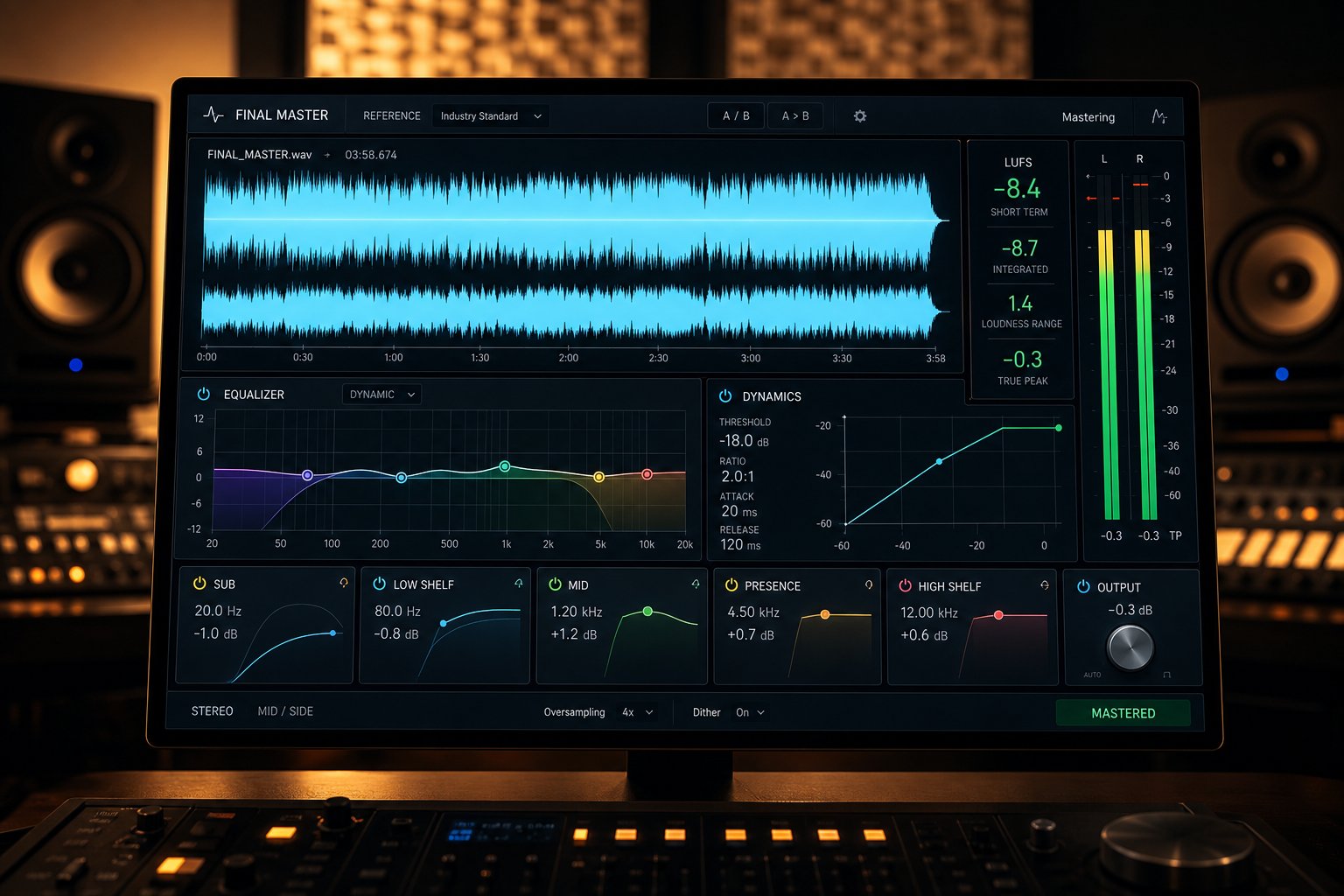Select the red HIGH SHELF node on EQ curve
Viewport: 1344px width, 896px height.
click(x=647, y=474)
